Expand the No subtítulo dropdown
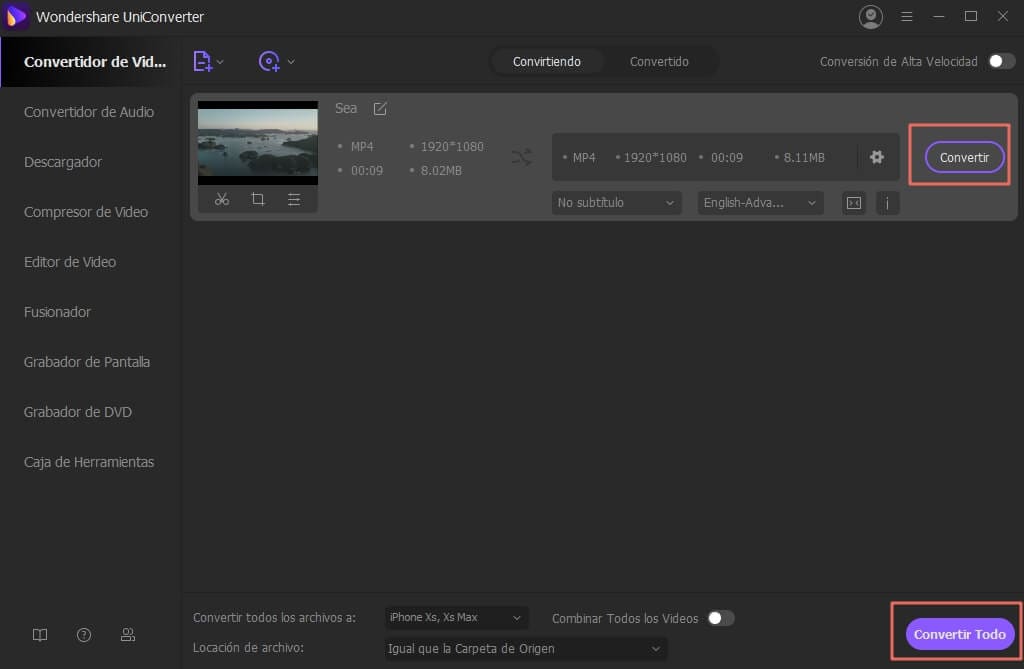The width and height of the screenshot is (1024, 669). (x=616, y=203)
